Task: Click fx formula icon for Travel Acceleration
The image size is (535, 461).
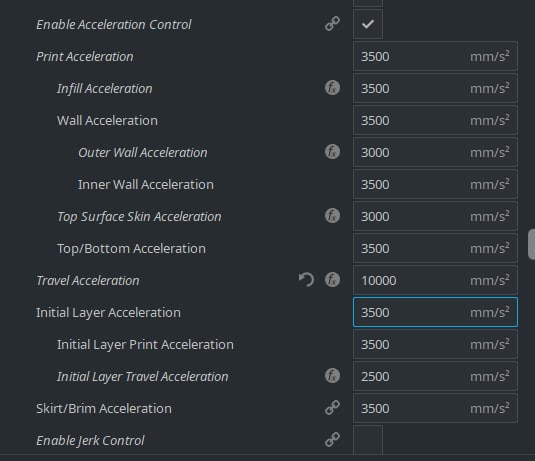Action: coord(332,280)
